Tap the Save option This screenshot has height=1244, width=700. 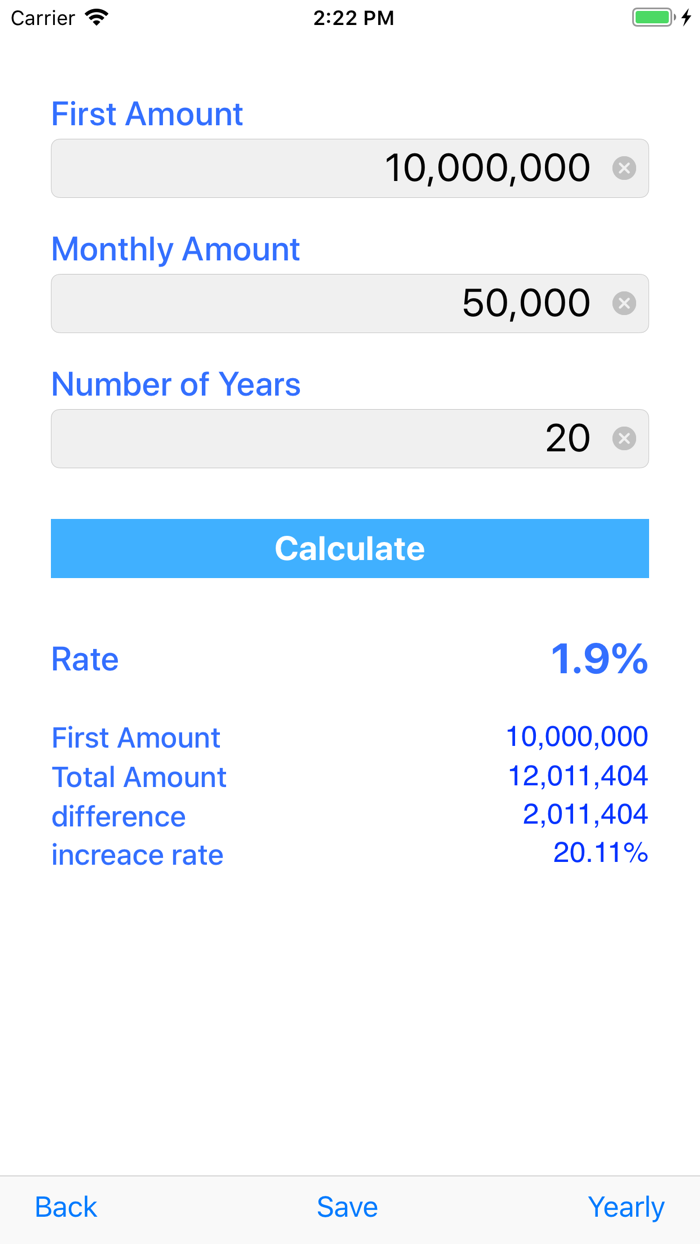click(347, 1206)
